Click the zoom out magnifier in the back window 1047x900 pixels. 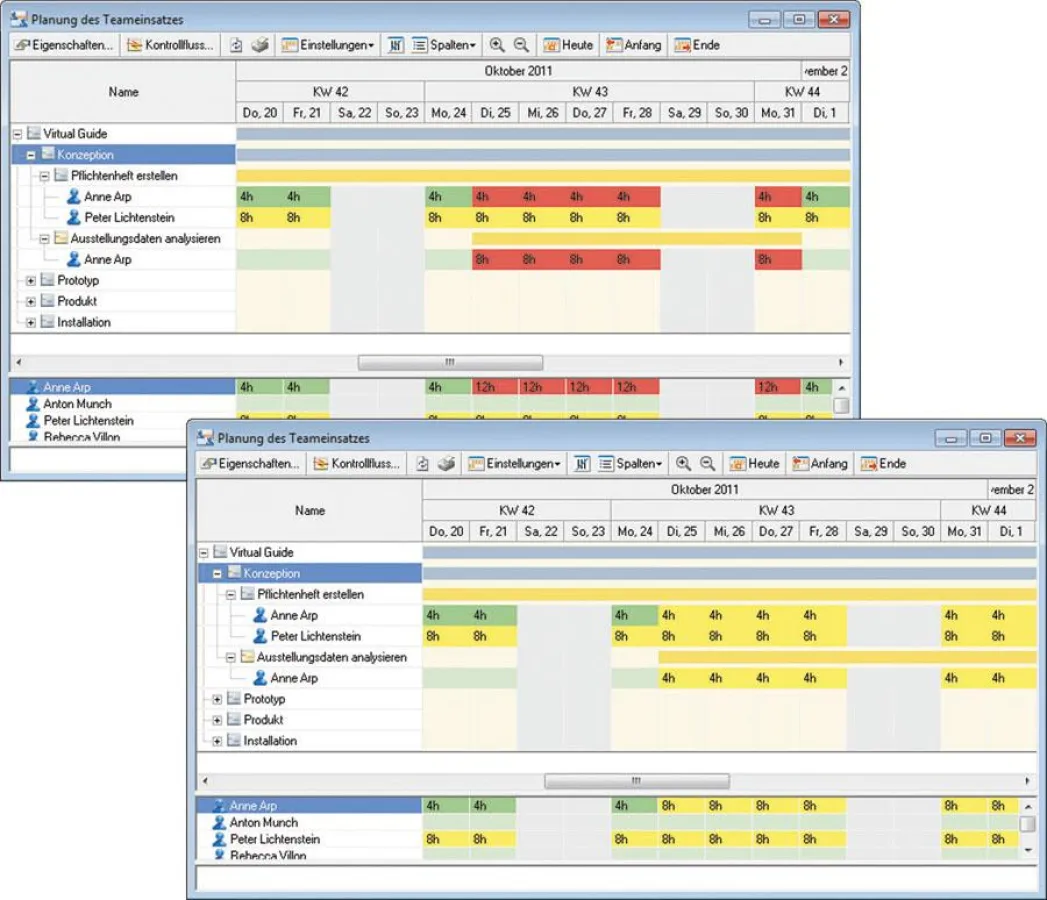521,45
